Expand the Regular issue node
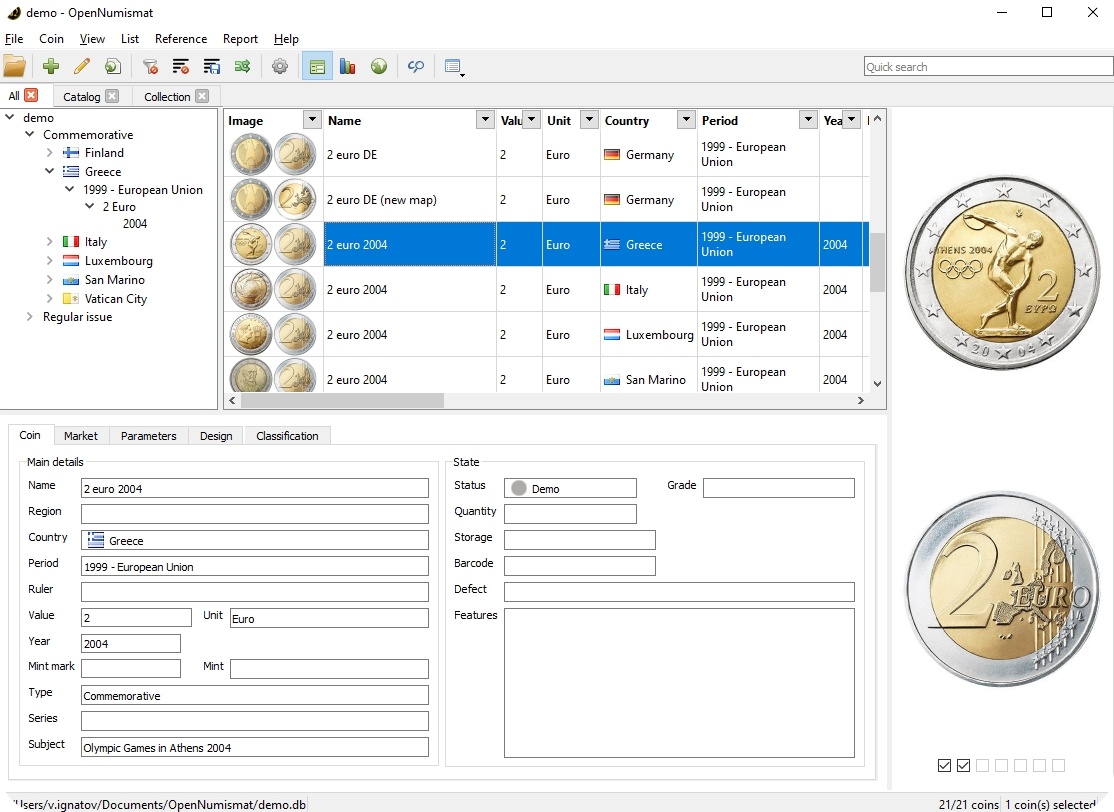The height and width of the screenshot is (812, 1114). pyautogui.click(x=29, y=316)
